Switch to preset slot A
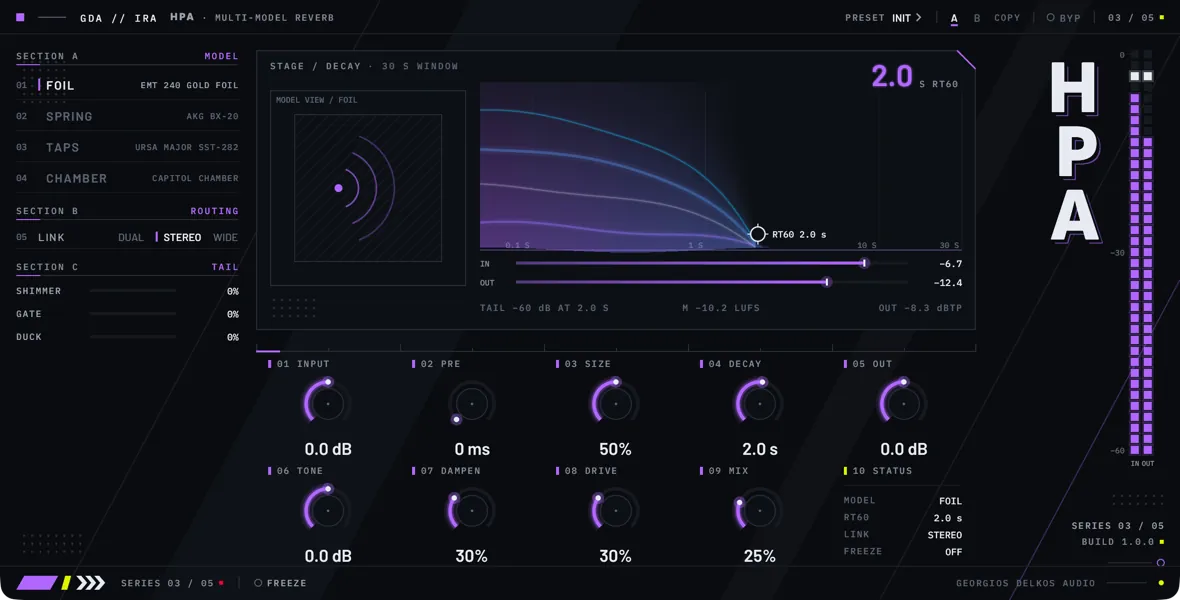 (x=954, y=18)
